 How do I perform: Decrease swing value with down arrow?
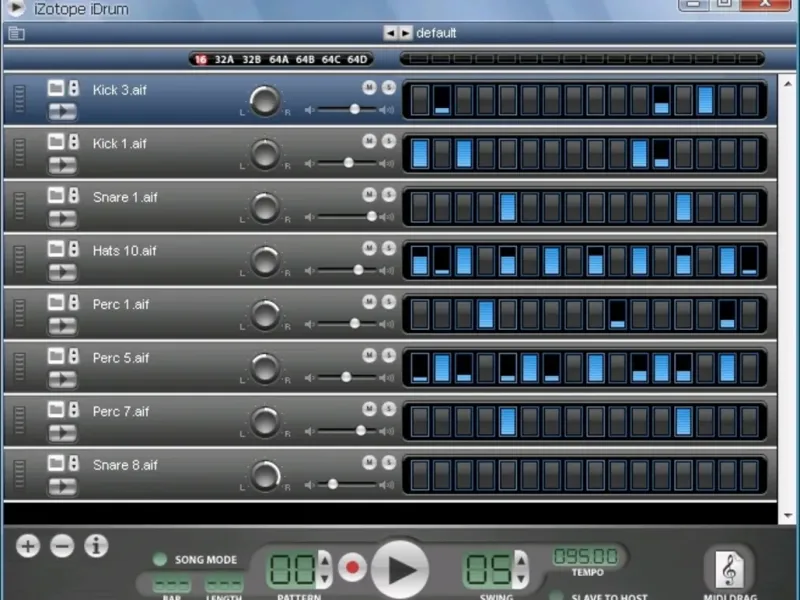[x=520, y=579]
